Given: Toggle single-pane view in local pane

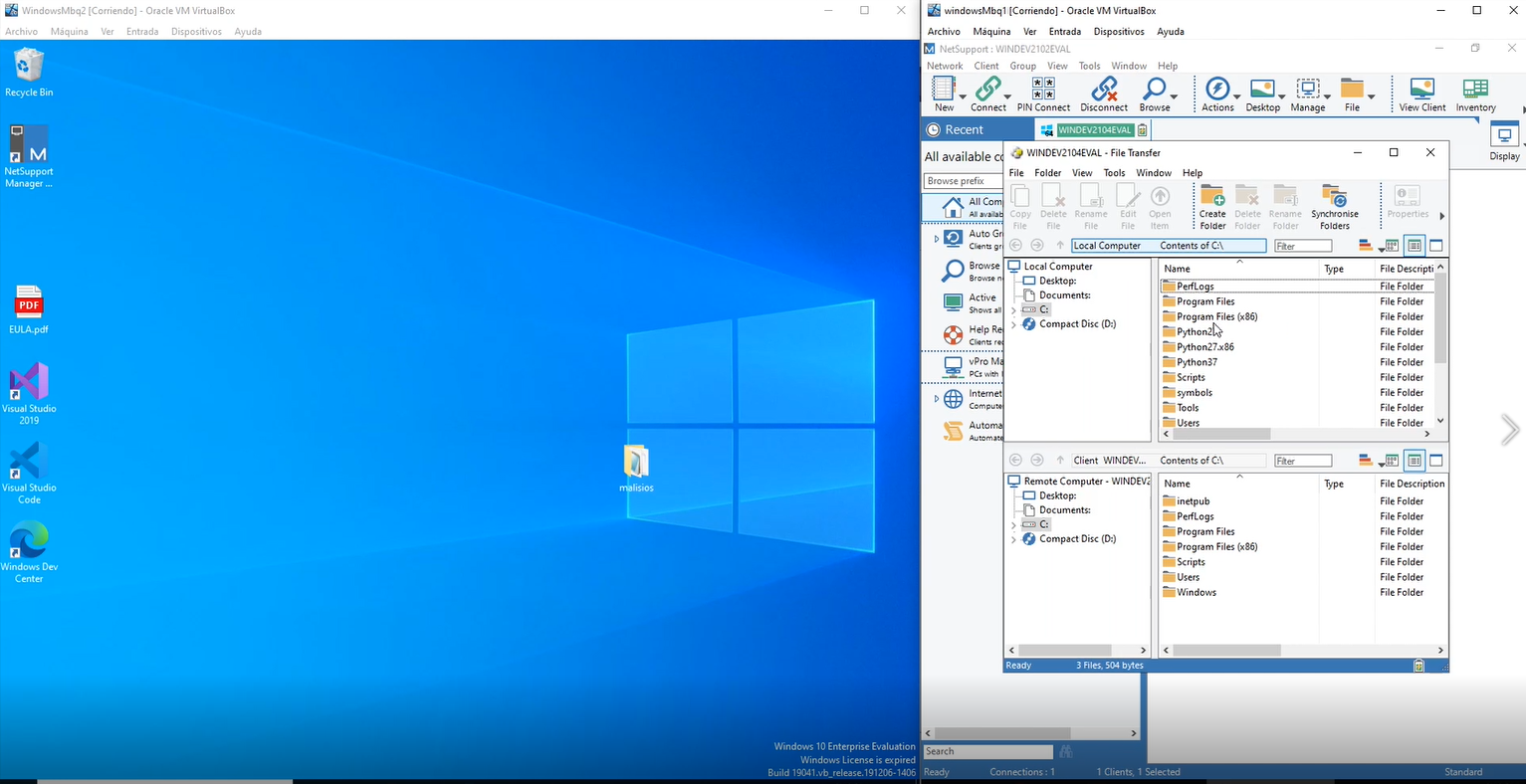Looking at the screenshot, I should [1435, 246].
